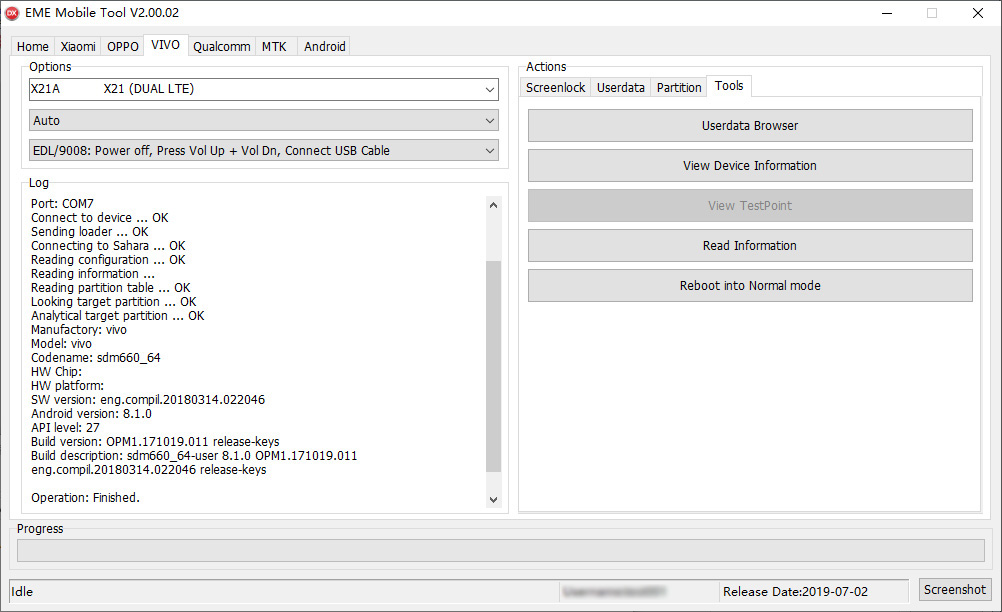Click the Userdata Browser button
1002x612 pixels.
[750, 126]
